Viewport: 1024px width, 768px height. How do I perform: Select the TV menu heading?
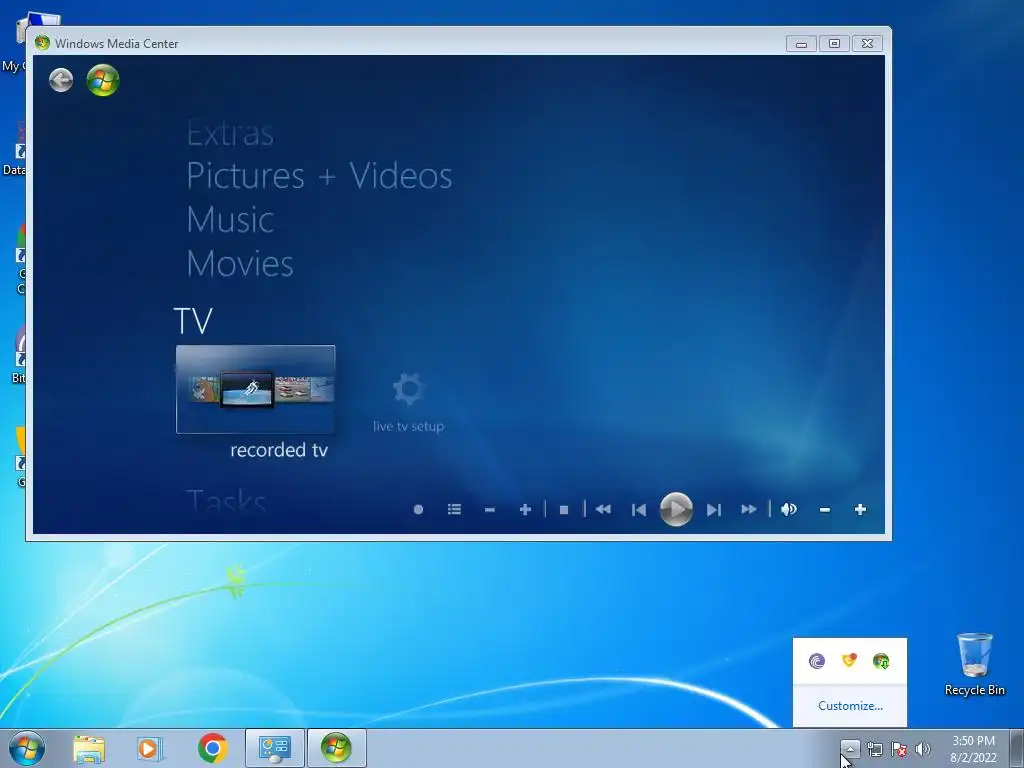193,321
